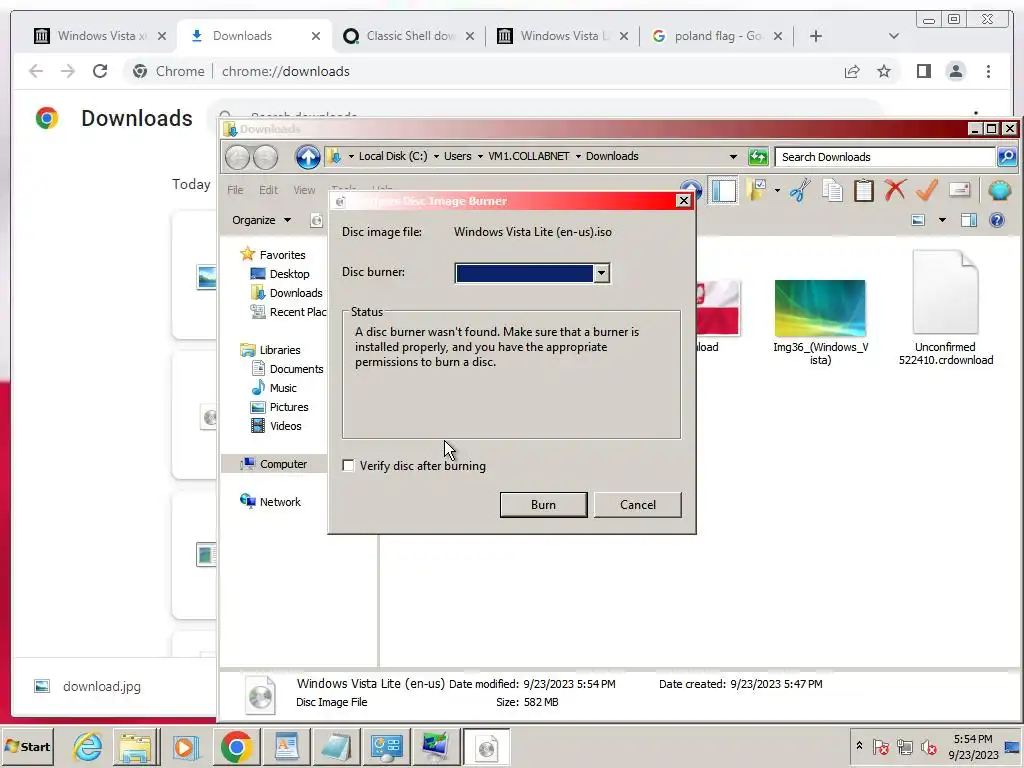1024x768 pixels.
Task: Open Windows Media Player taskbar icon
Action: click(185, 746)
